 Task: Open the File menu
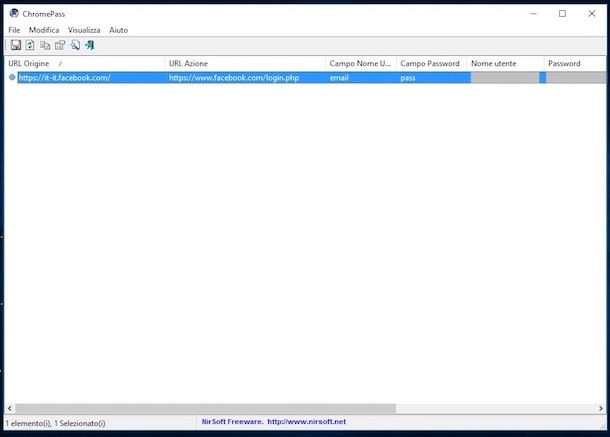[x=14, y=30]
